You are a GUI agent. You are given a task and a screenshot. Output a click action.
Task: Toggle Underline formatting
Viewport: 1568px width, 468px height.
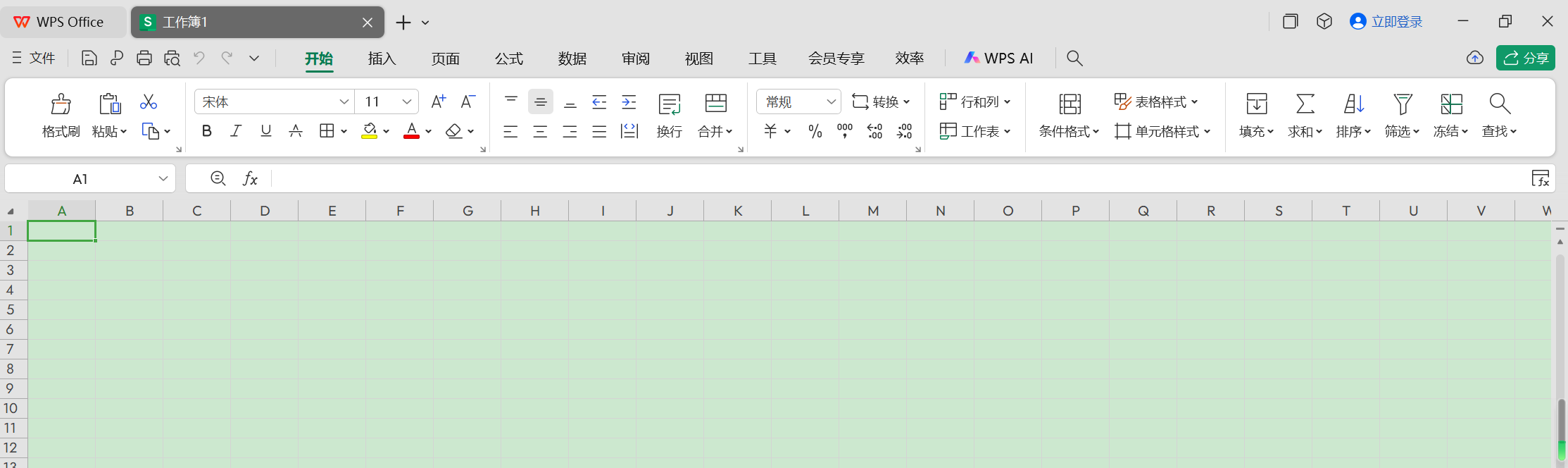click(x=265, y=131)
